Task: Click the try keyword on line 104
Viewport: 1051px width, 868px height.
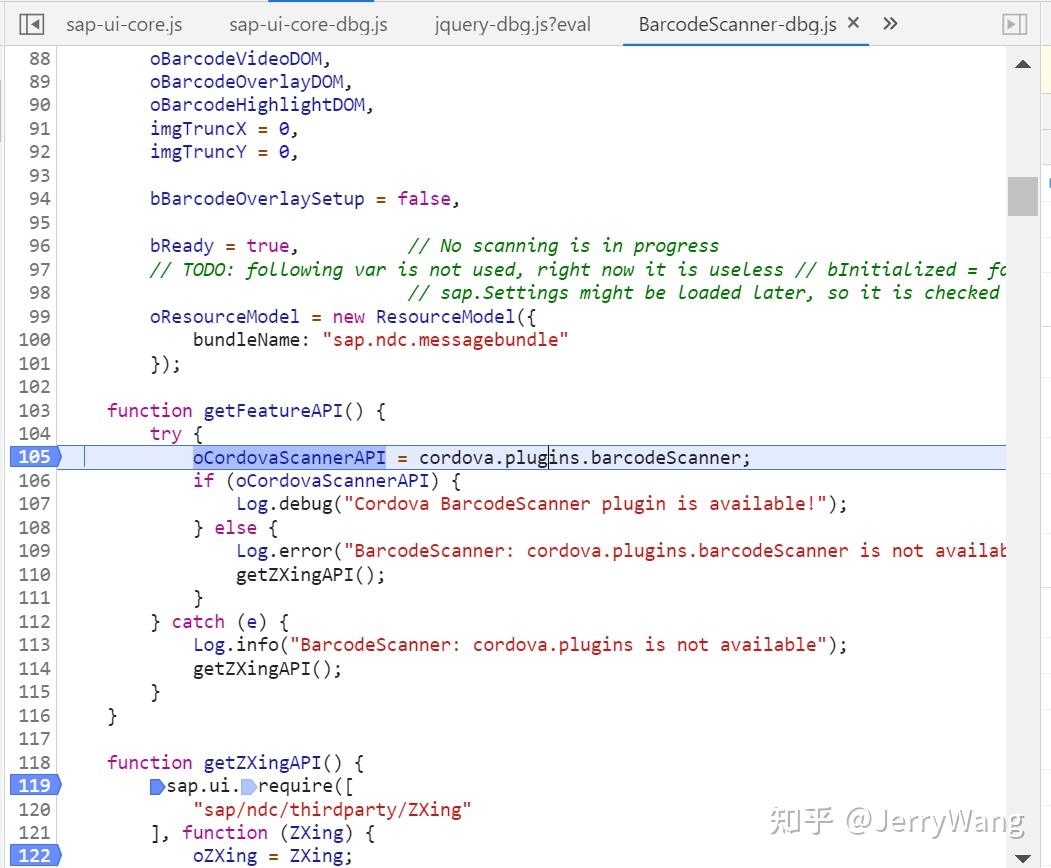Action: (x=166, y=434)
